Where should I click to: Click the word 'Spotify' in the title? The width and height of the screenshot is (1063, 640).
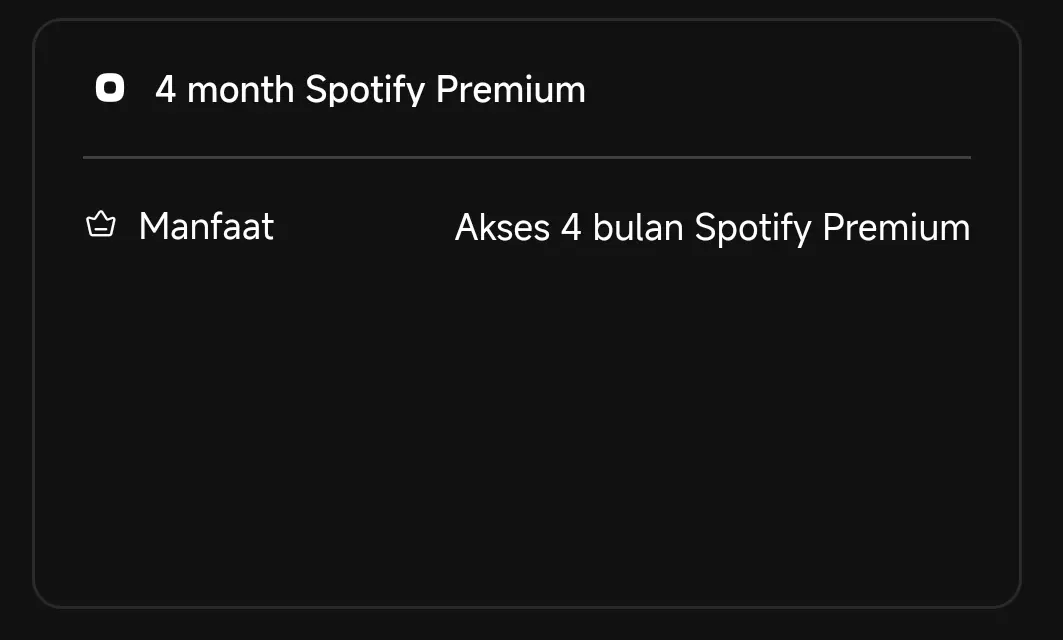click(365, 90)
